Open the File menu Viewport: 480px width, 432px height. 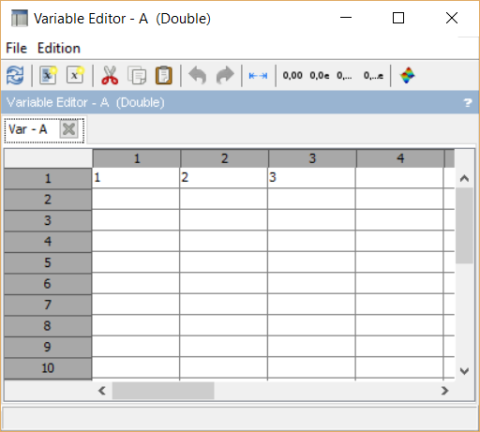16,48
